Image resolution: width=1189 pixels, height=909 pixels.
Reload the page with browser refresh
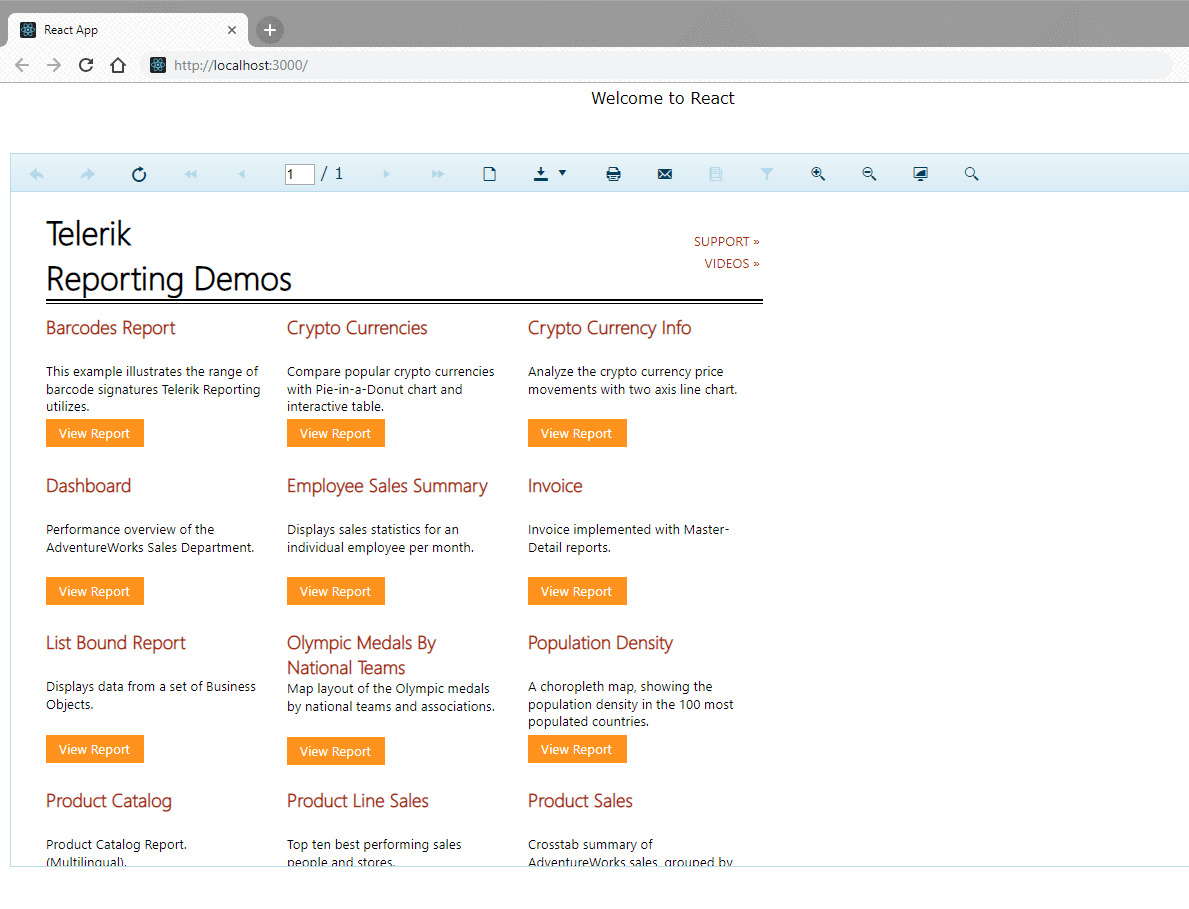tap(86, 65)
